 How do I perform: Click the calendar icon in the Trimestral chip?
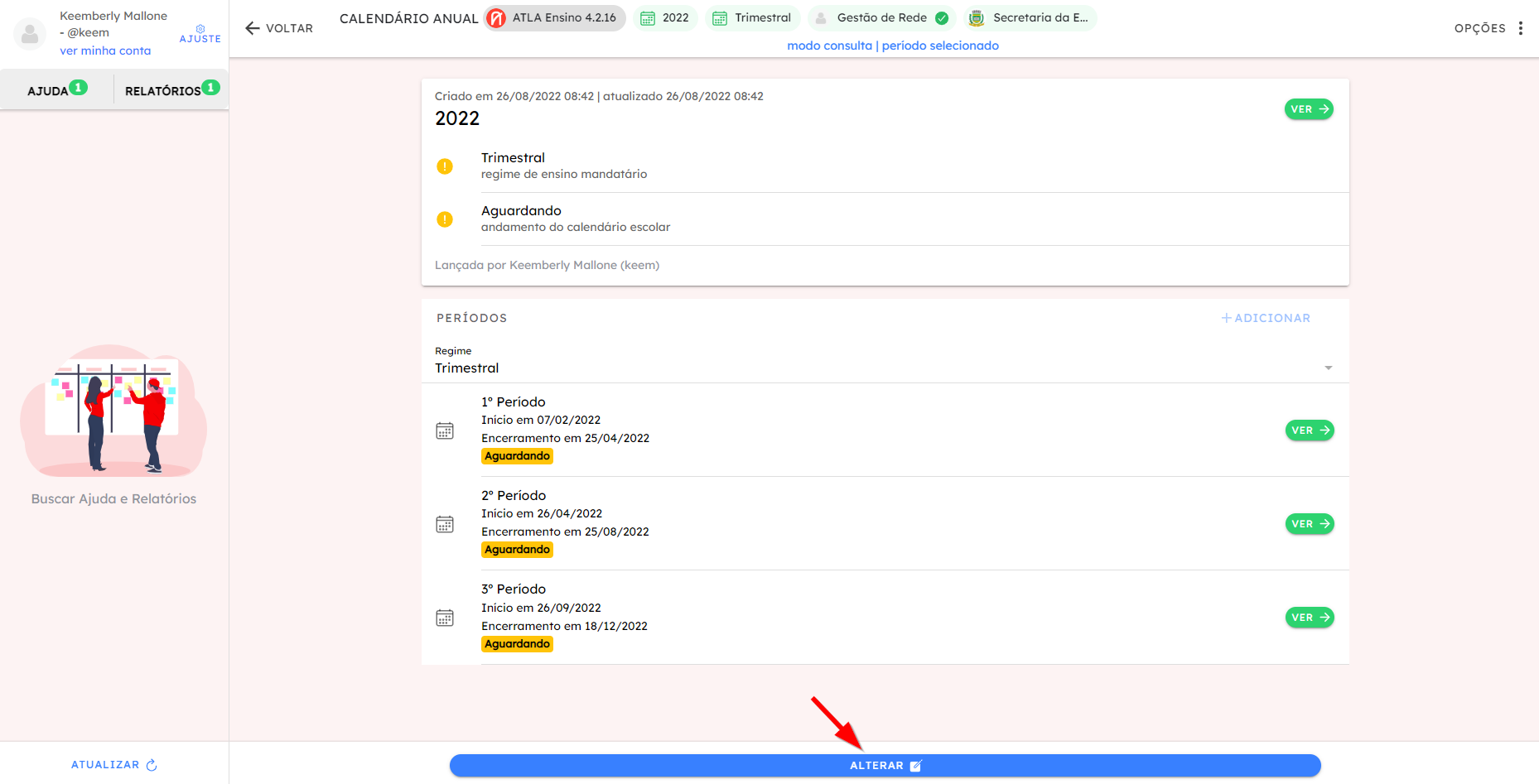[720, 18]
